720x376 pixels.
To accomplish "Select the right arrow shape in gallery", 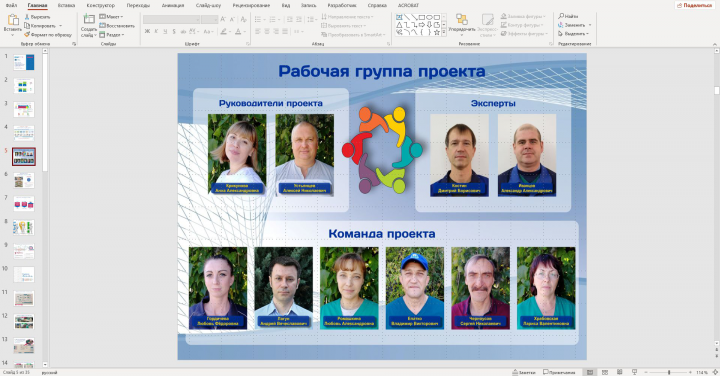I will [422, 25].
